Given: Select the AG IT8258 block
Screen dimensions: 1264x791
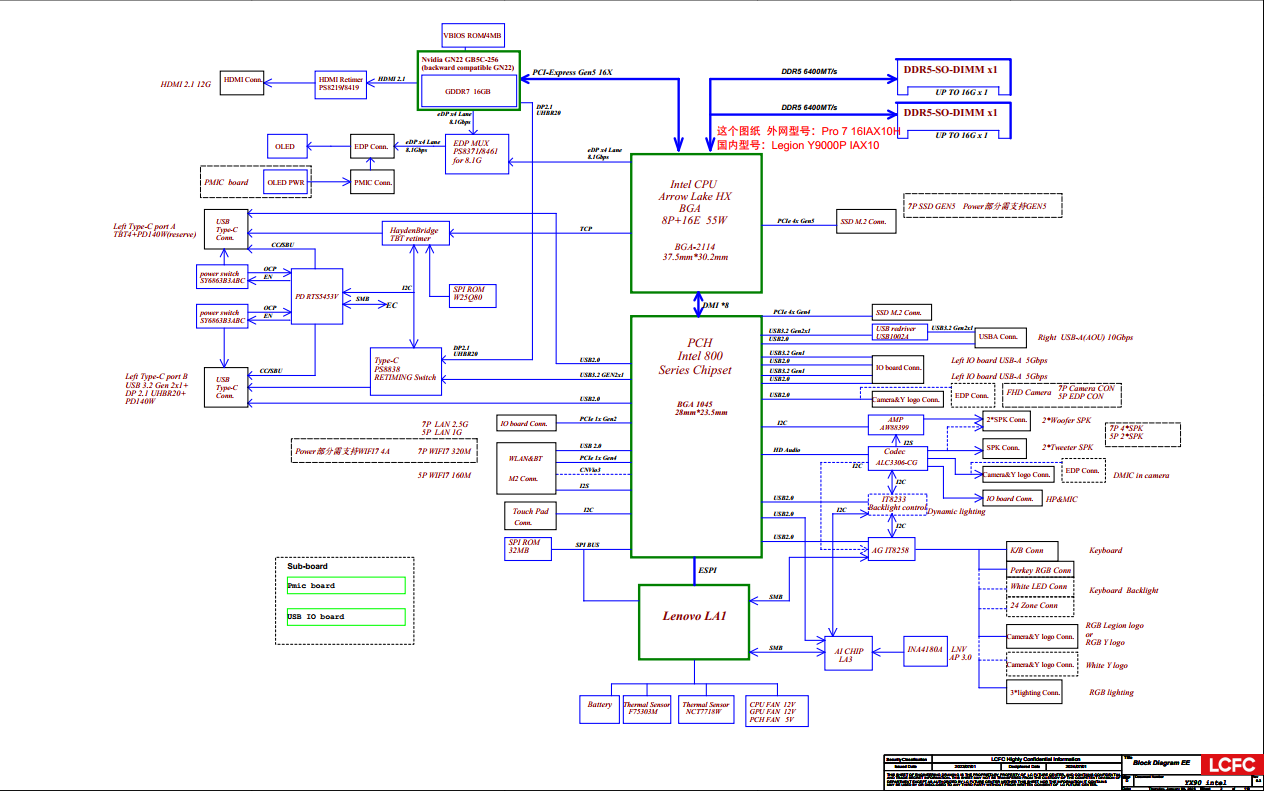Looking at the screenshot, I should (891, 550).
